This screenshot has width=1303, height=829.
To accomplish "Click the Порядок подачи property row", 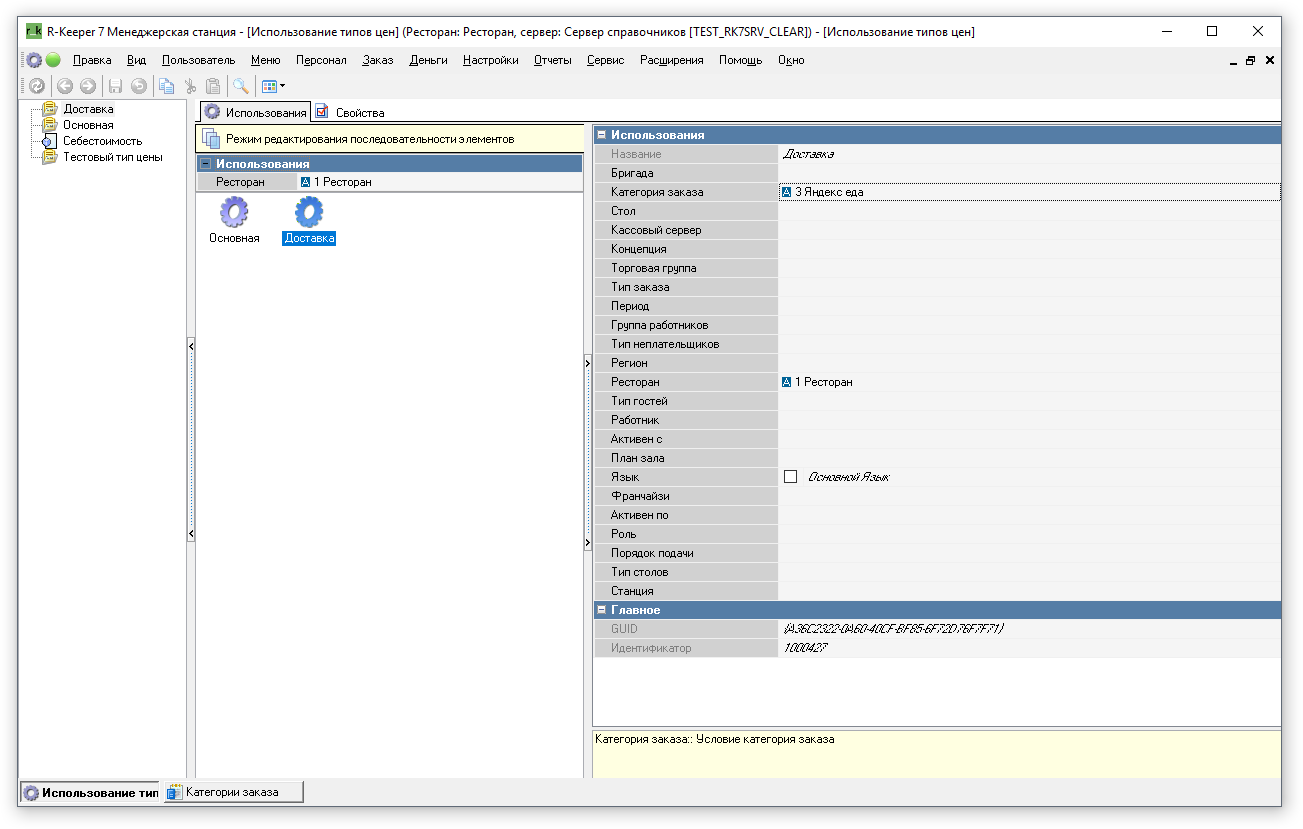I will click(x=937, y=553).
